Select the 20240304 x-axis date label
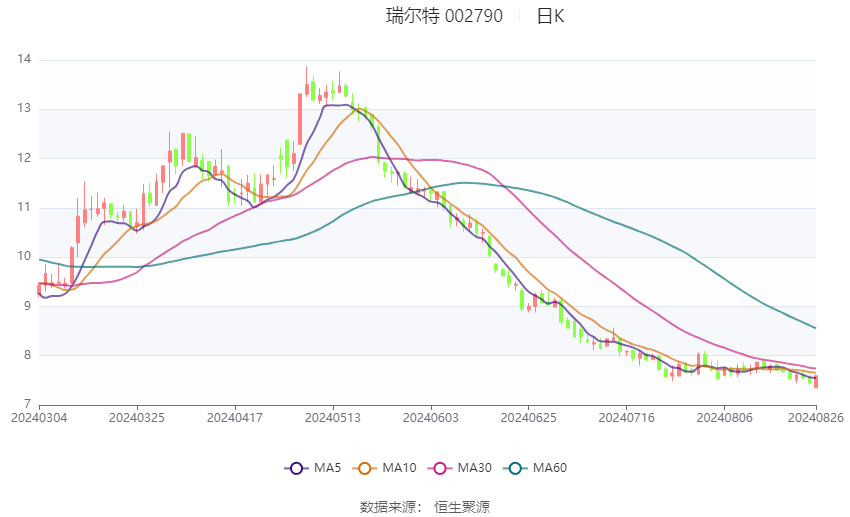The height and width of the screenshot is (517, 850). click(39, 418)
